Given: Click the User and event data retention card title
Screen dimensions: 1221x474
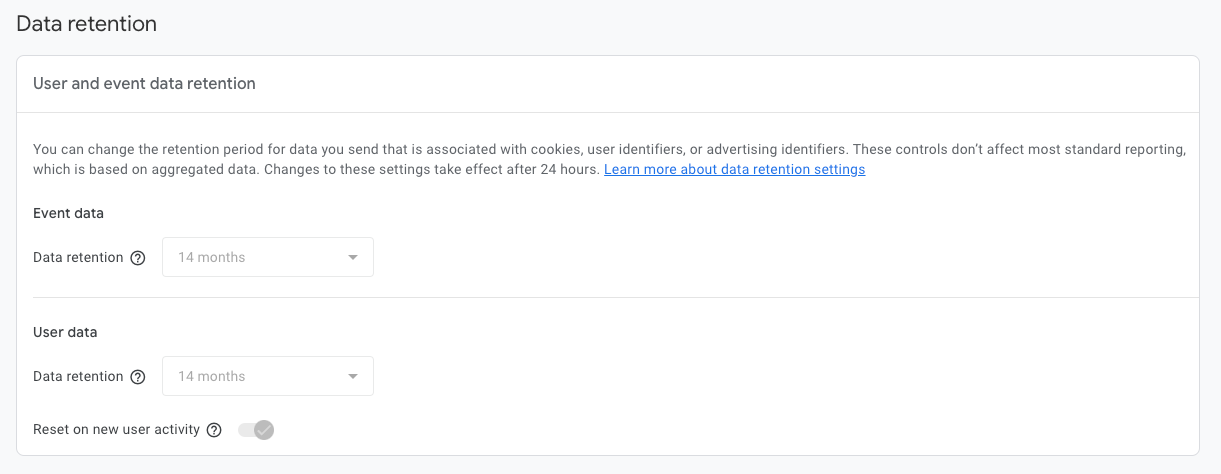Looking at the screenshot, I should click(x=144, y=84).
